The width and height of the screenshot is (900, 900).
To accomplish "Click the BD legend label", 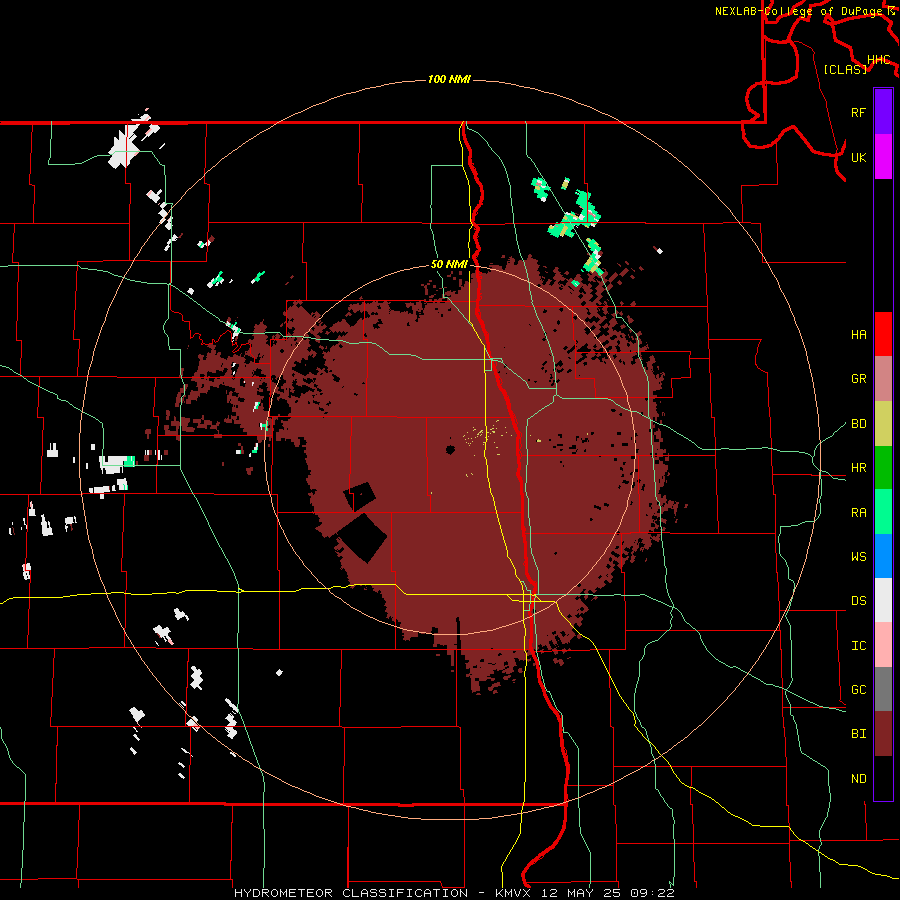I will point(858,424).
